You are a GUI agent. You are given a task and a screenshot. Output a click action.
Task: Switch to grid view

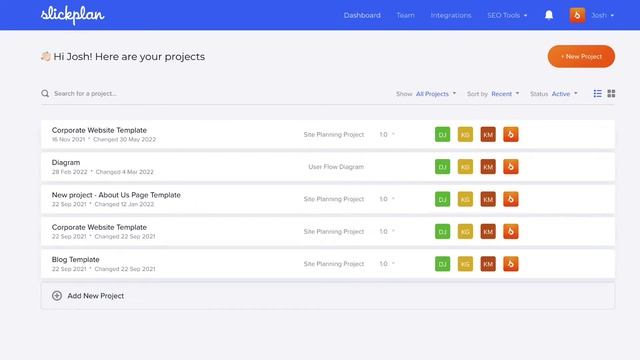click(x=611, y=93)
